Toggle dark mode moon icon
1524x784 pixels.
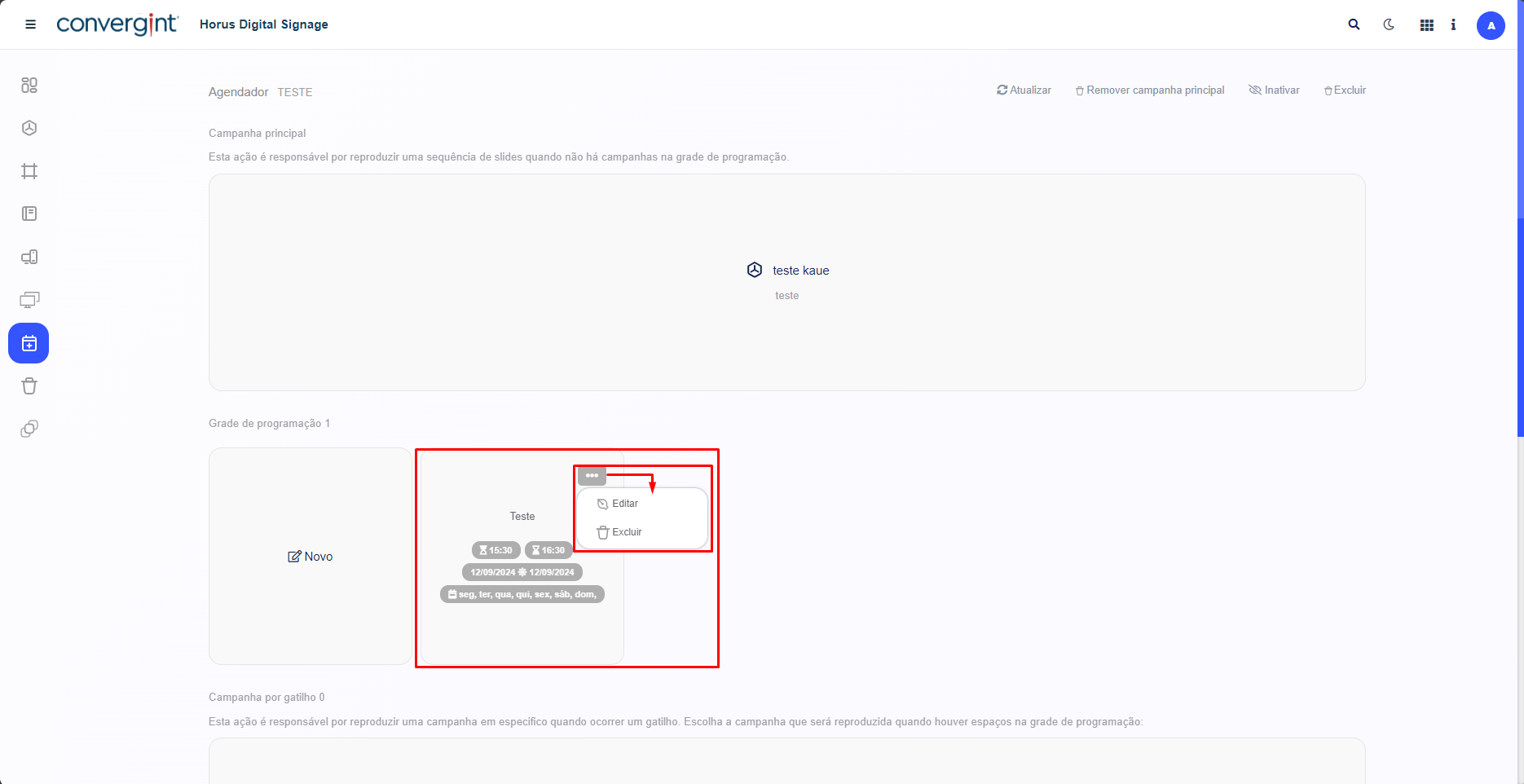[1389, 24]
